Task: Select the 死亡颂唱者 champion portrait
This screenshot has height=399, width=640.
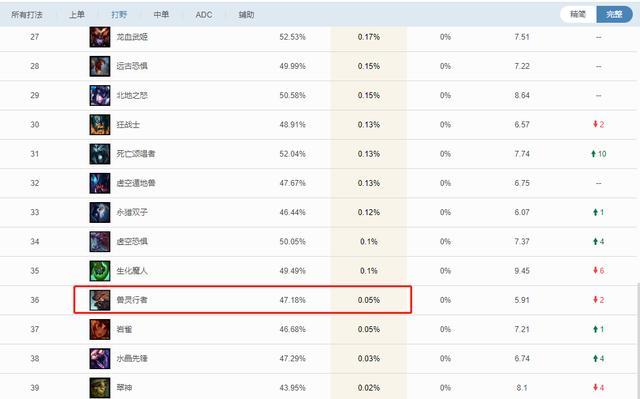Action: click(100, 154)
